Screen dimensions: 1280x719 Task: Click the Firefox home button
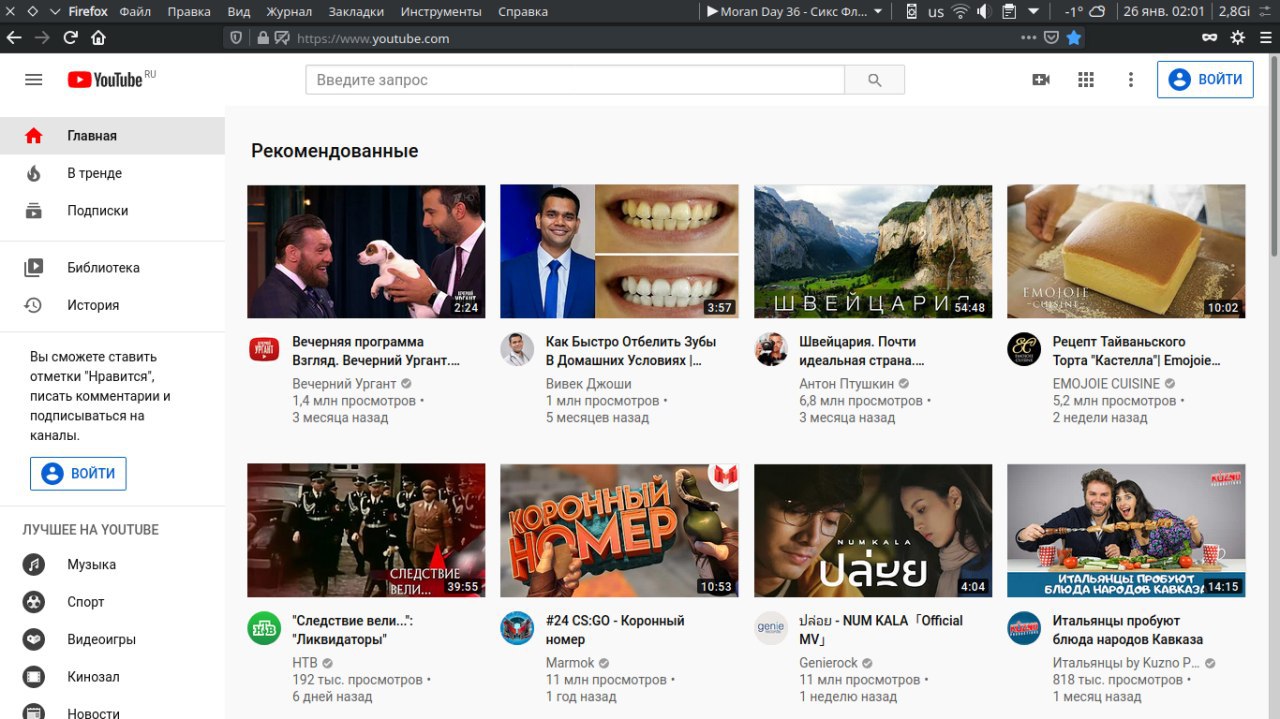pos(98,38)
